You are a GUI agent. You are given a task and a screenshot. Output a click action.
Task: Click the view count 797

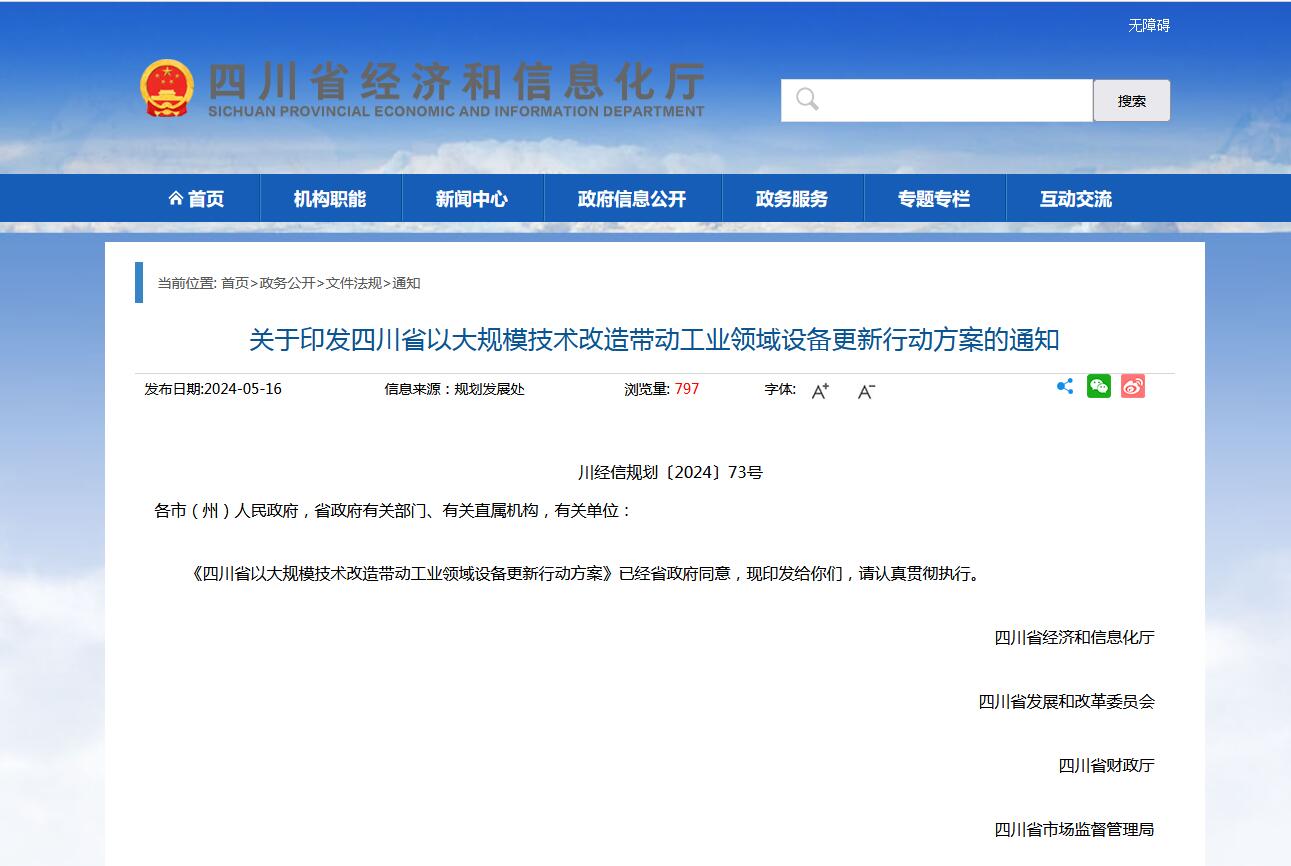687,389
